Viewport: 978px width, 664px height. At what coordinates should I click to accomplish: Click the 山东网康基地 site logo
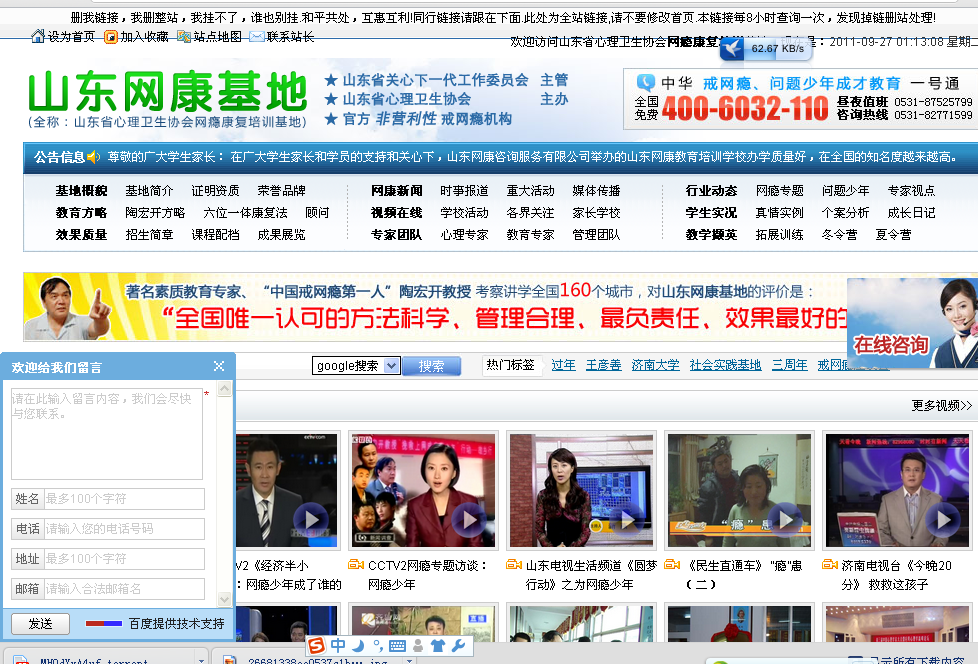click(167, 99)
